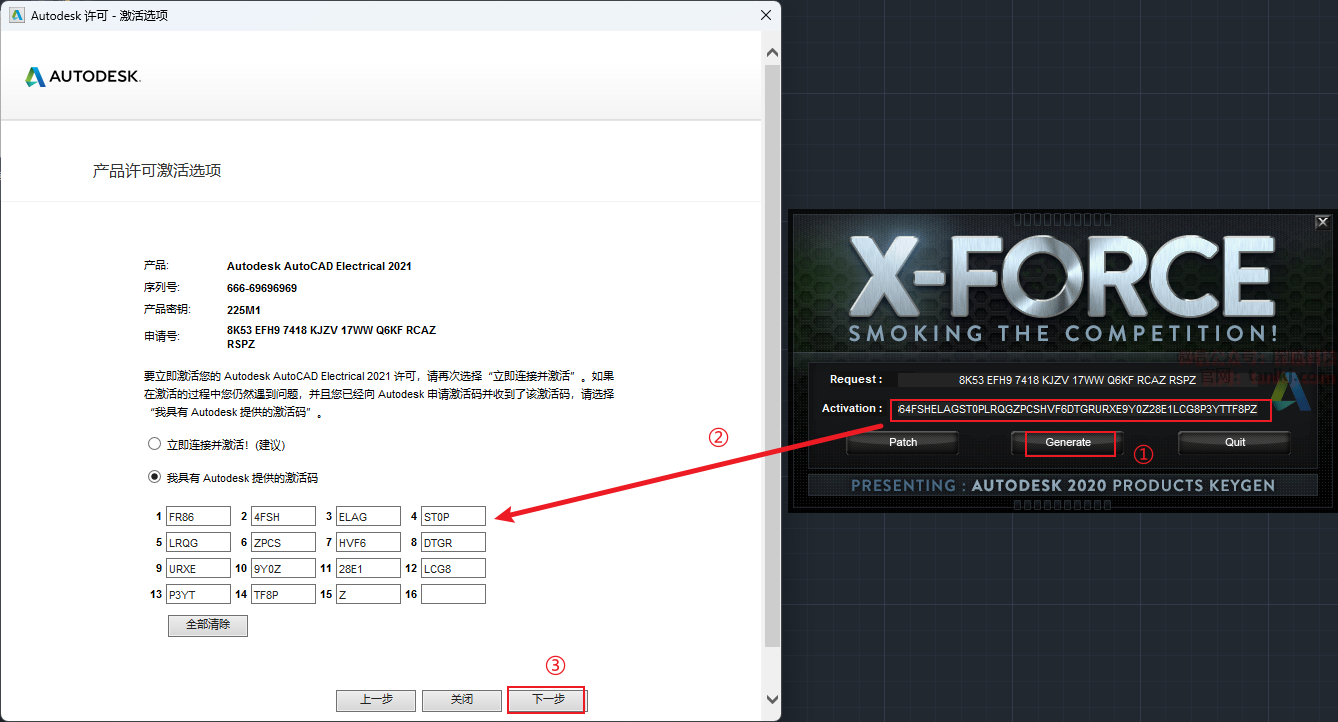
Task: Click the Quit button in the X-FORCE window
Action: pyautogui.click(x=1235, y=442)
